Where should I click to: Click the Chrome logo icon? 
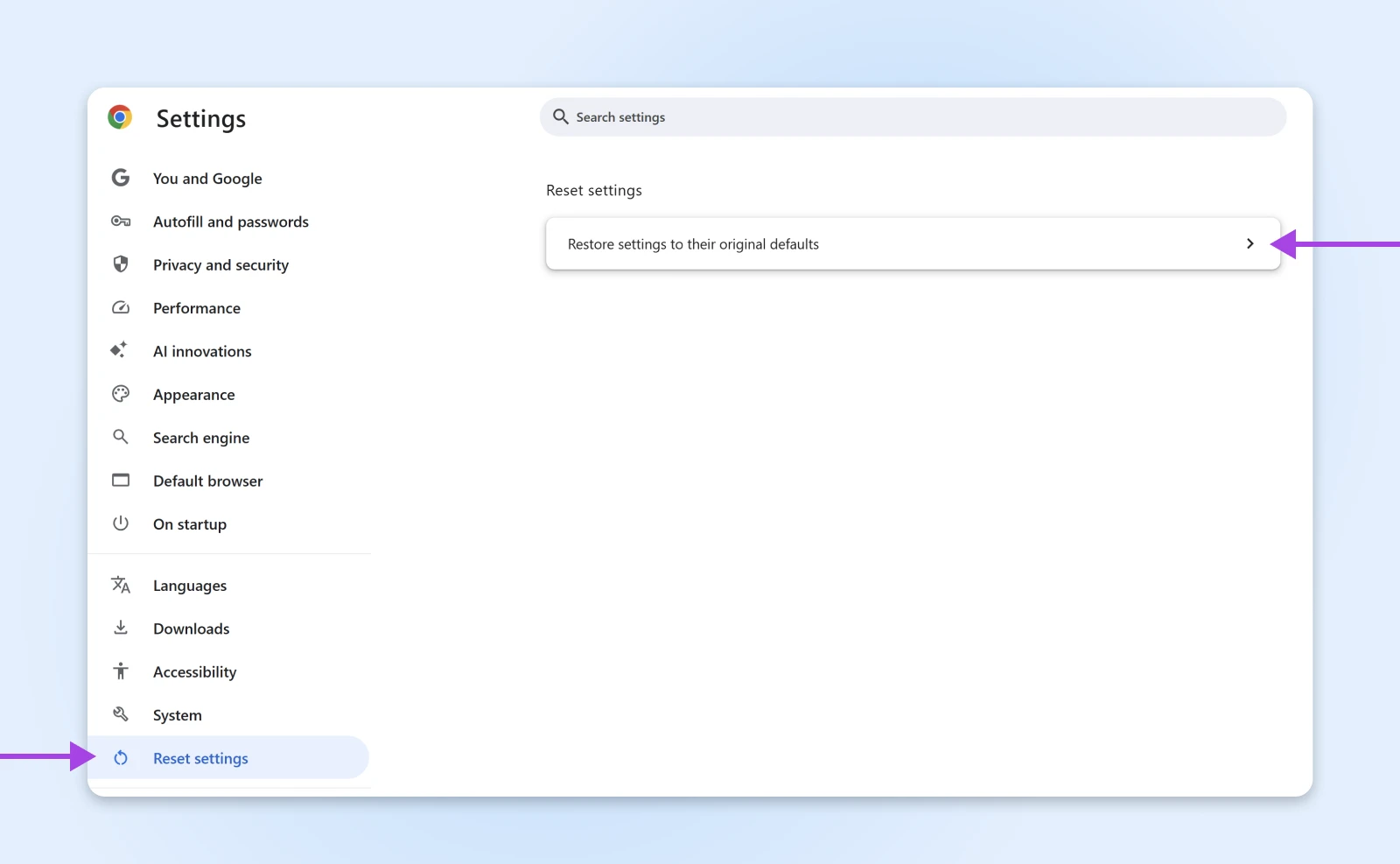pyautogui.click(x=120, y=117)
